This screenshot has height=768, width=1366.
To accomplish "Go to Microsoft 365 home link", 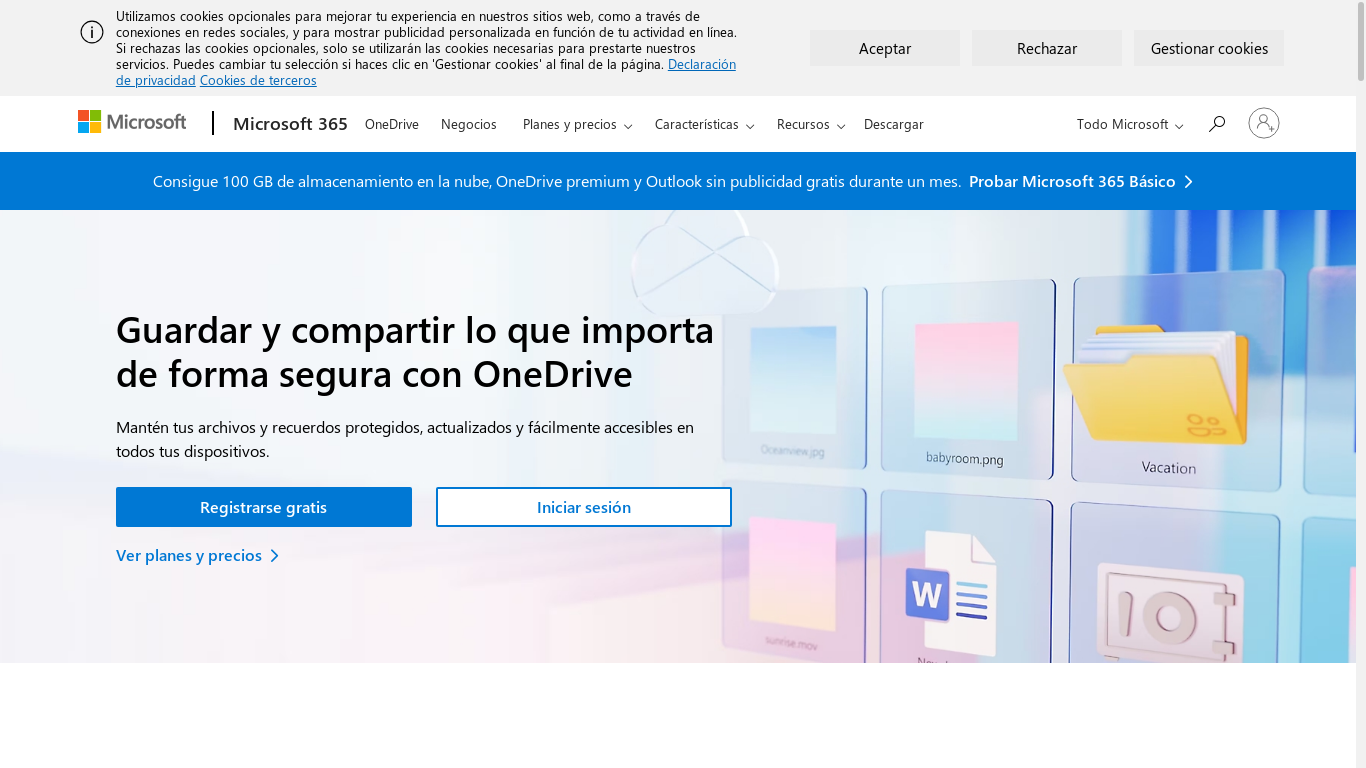I will point(290,124).
